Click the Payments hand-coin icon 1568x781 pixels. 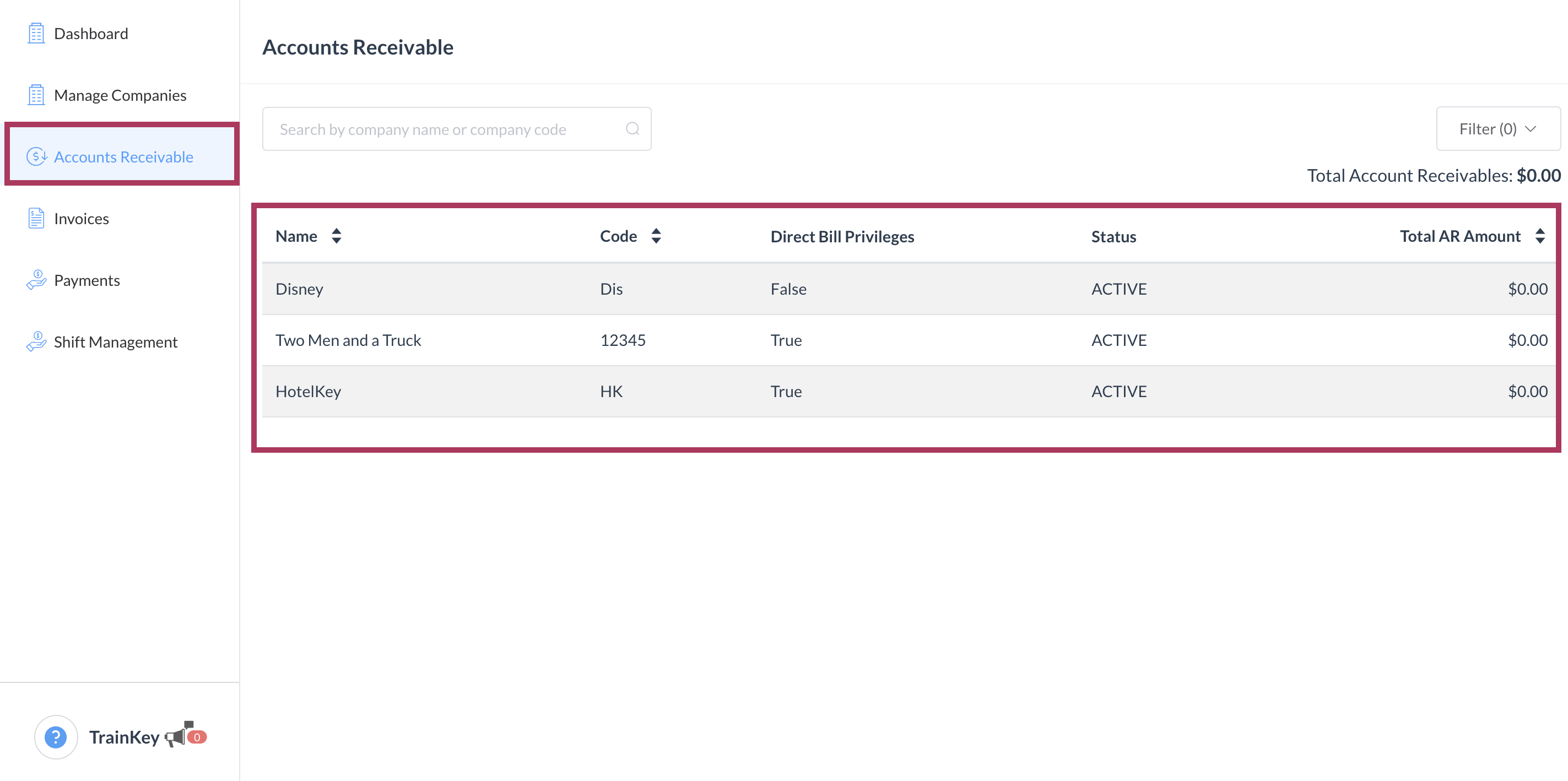click(x=36, y=280)
